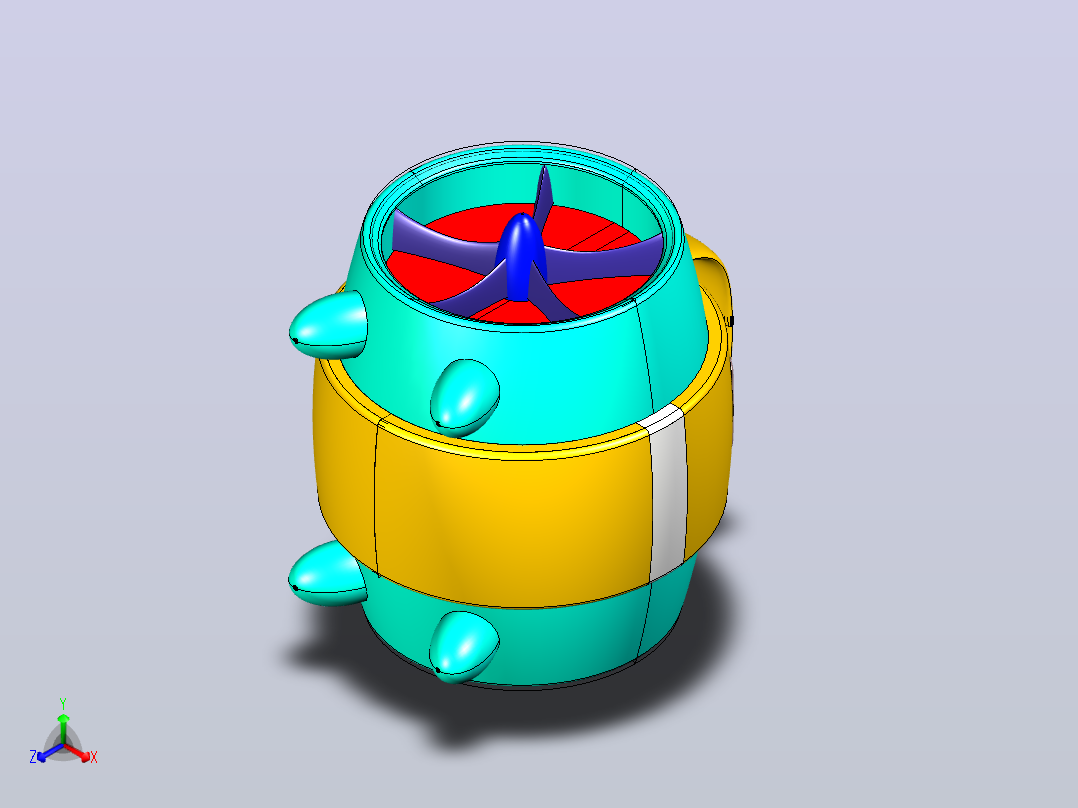1078x808 pixels.
Task: Select the blue nose cone at fan center
Action: [520, 256]
